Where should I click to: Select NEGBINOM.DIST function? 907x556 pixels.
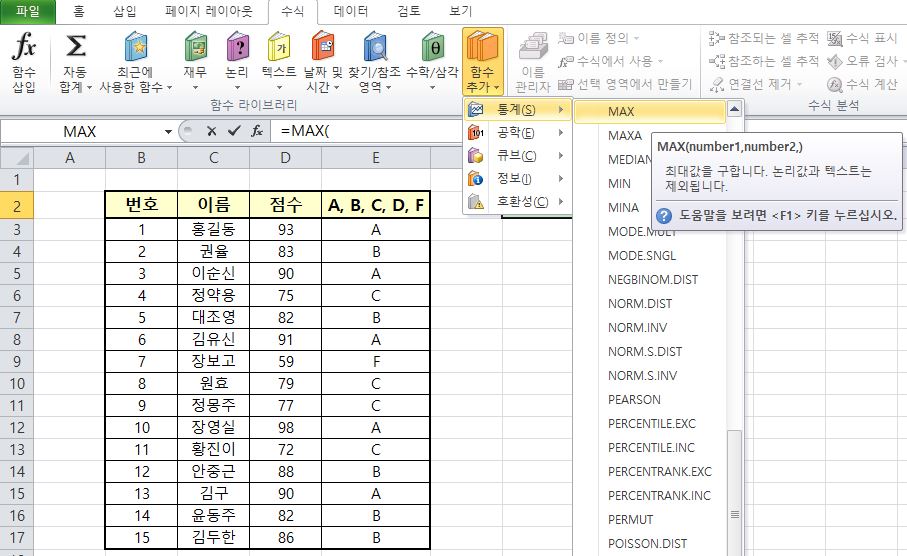(652, 279)
